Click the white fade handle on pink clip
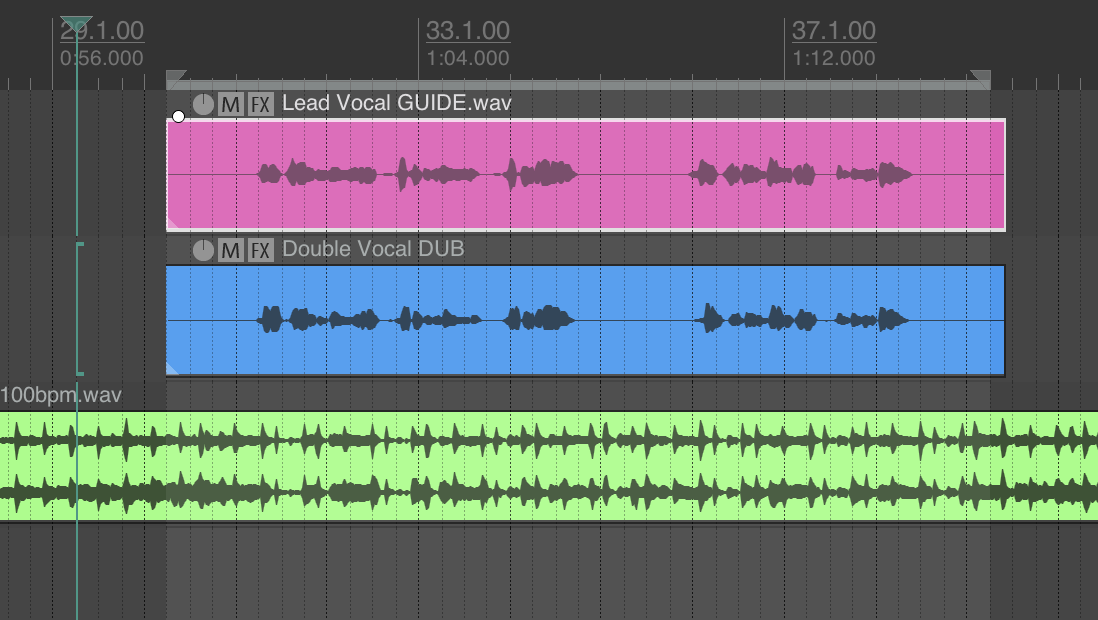 [179, 117]
